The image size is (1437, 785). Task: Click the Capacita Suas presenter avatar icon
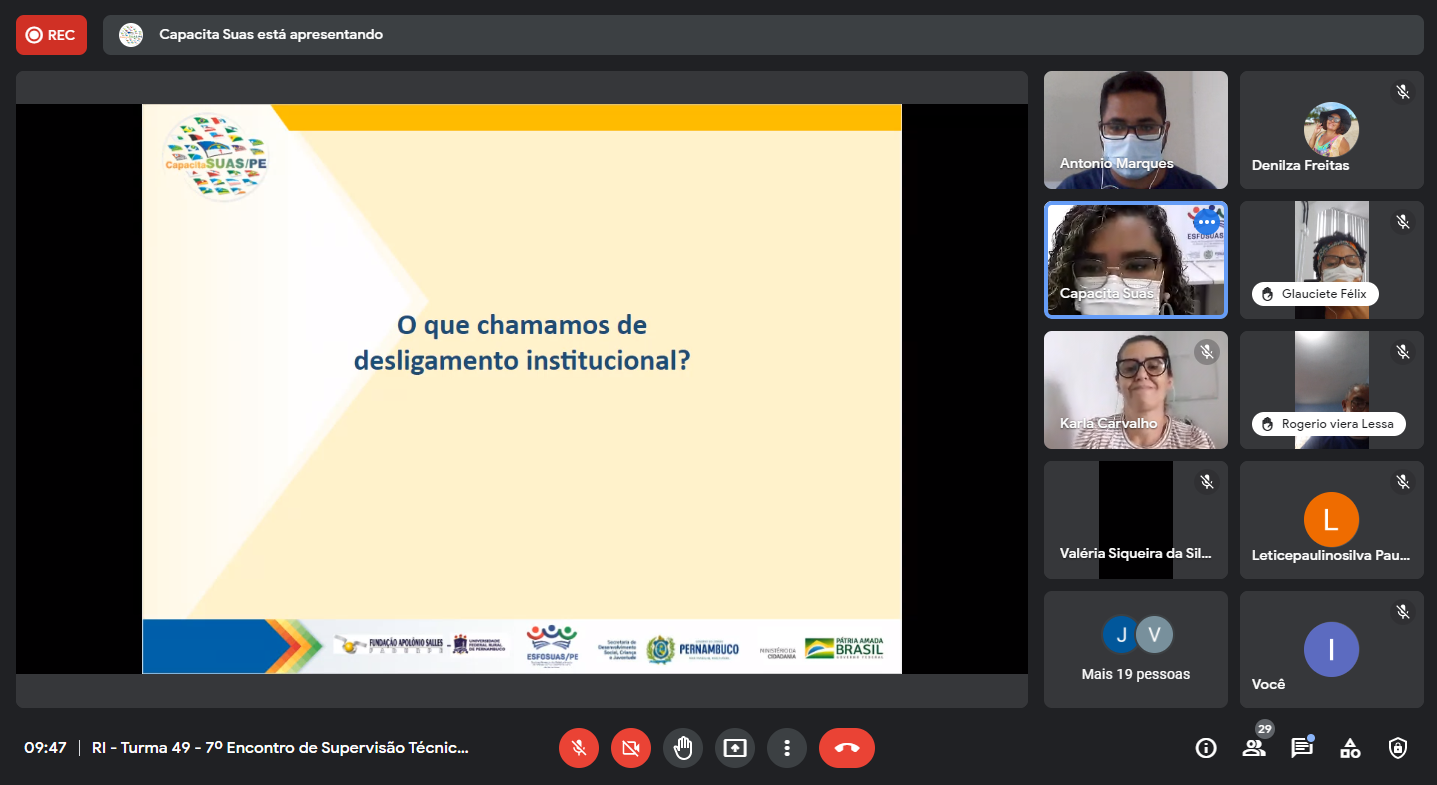pos(131,35)
